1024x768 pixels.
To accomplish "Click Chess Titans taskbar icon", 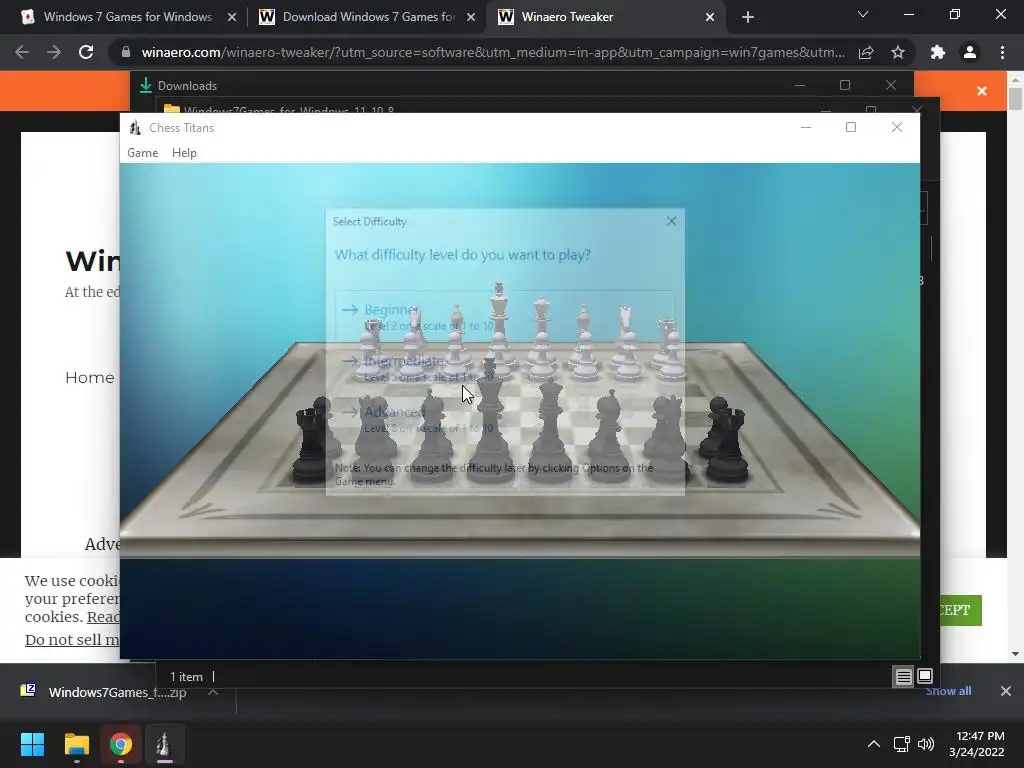I will tap(164, 744).
